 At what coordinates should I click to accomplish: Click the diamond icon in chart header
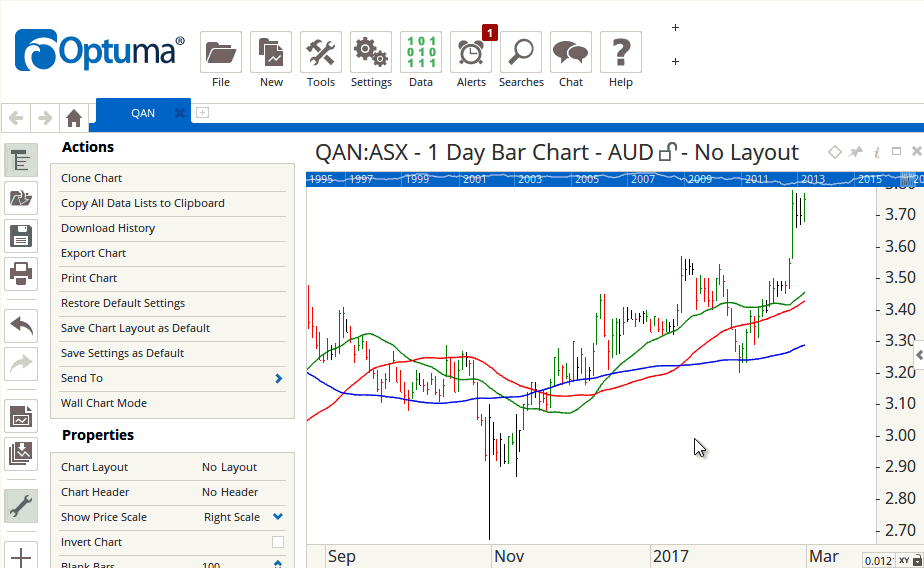[834, 152]
